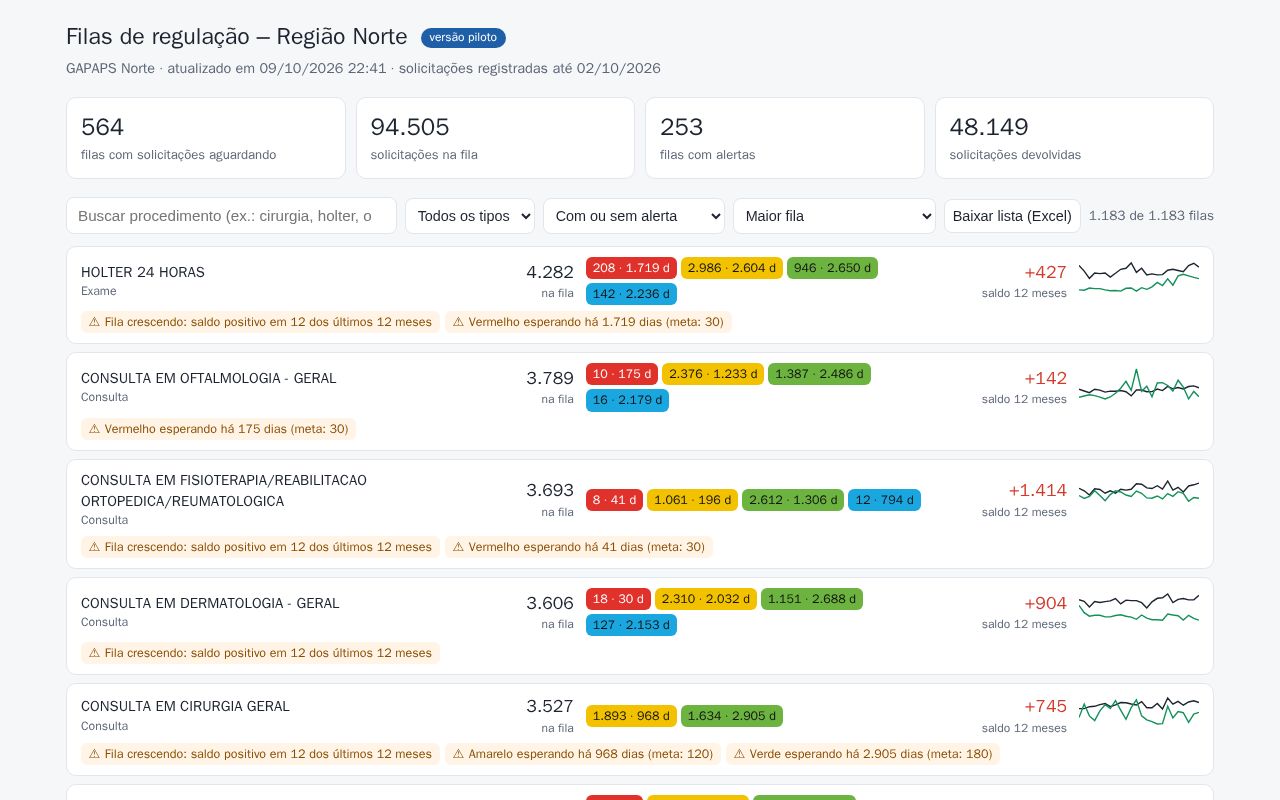Click the 'versão piloto' badge

(x=463, y=38)
